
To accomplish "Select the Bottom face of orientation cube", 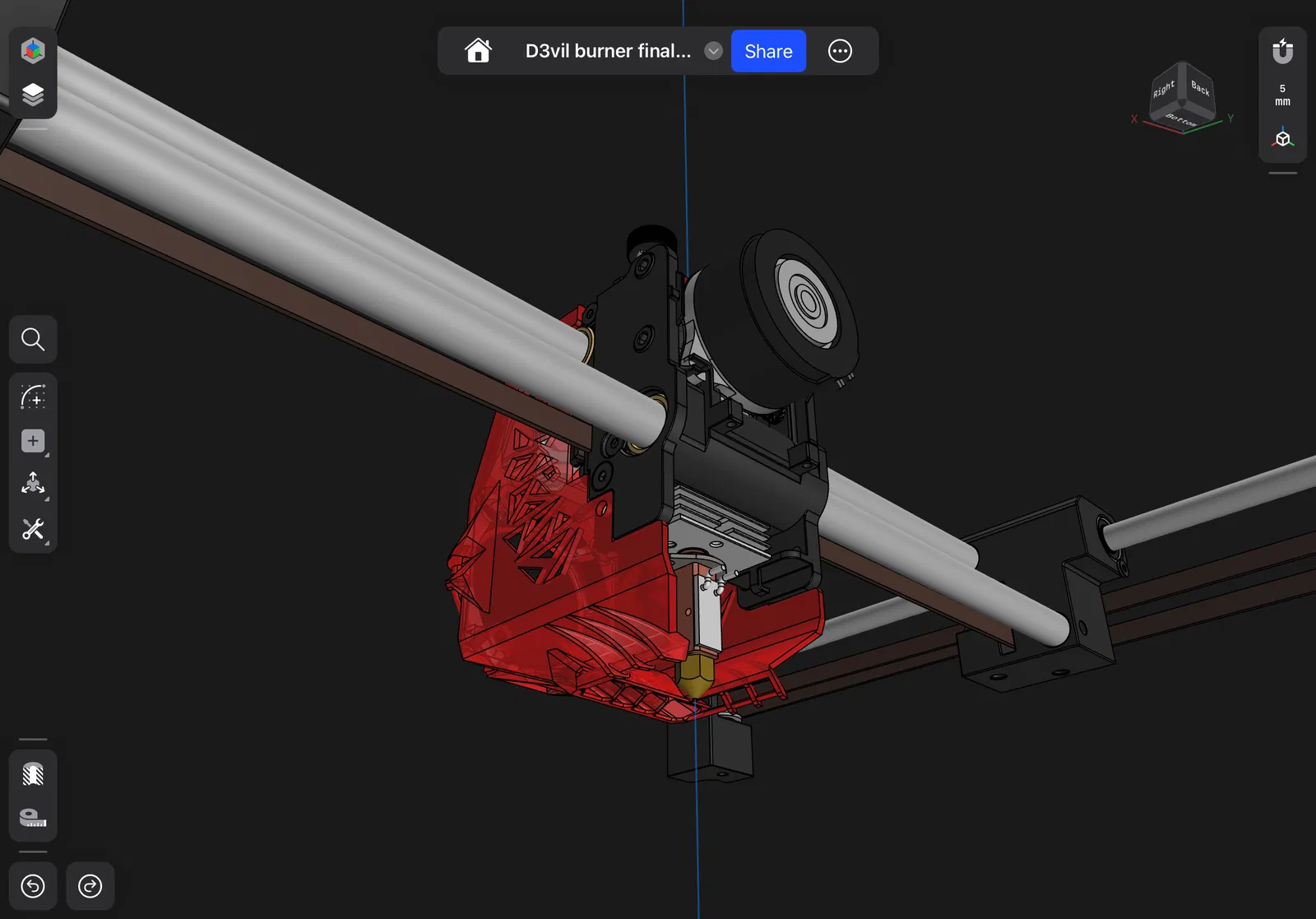I will click(x=1181, y=120).
